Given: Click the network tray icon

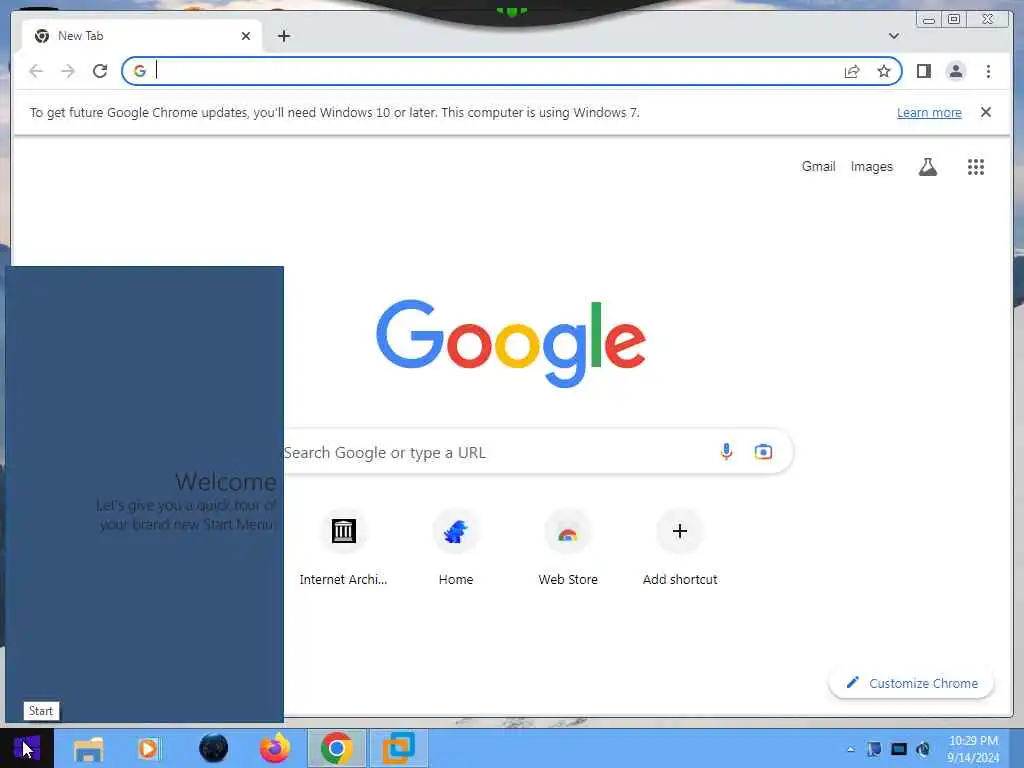Looking at the screenshot, I should coord(899,749).
